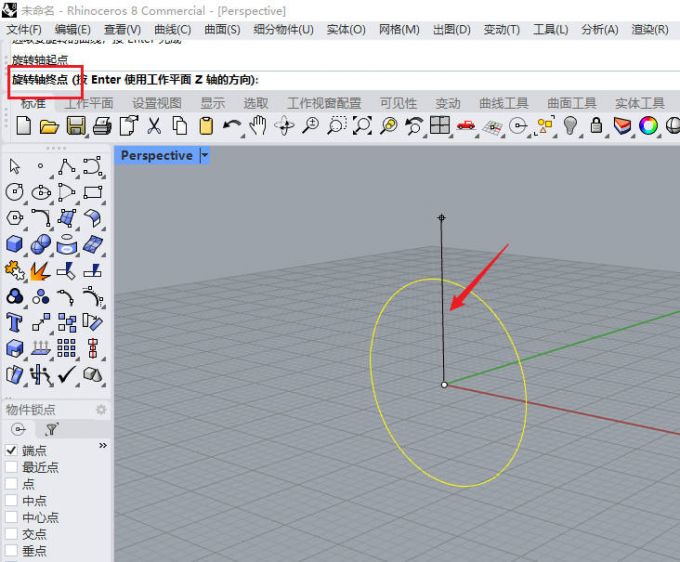Switch to the 设置视图 toolbar tab
The image size is (680, 562).
157,103
